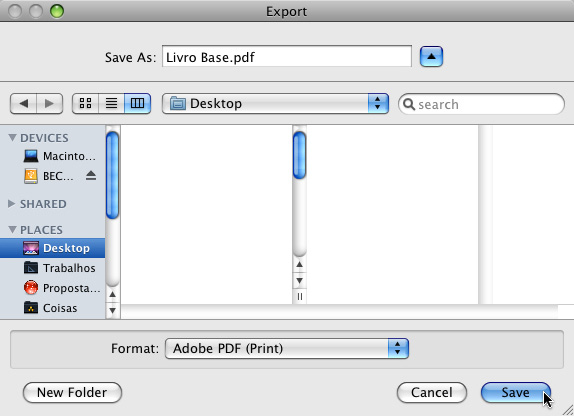
Task: Open the Format dropdown Adobe PDF (Print)
Action: 287,348
